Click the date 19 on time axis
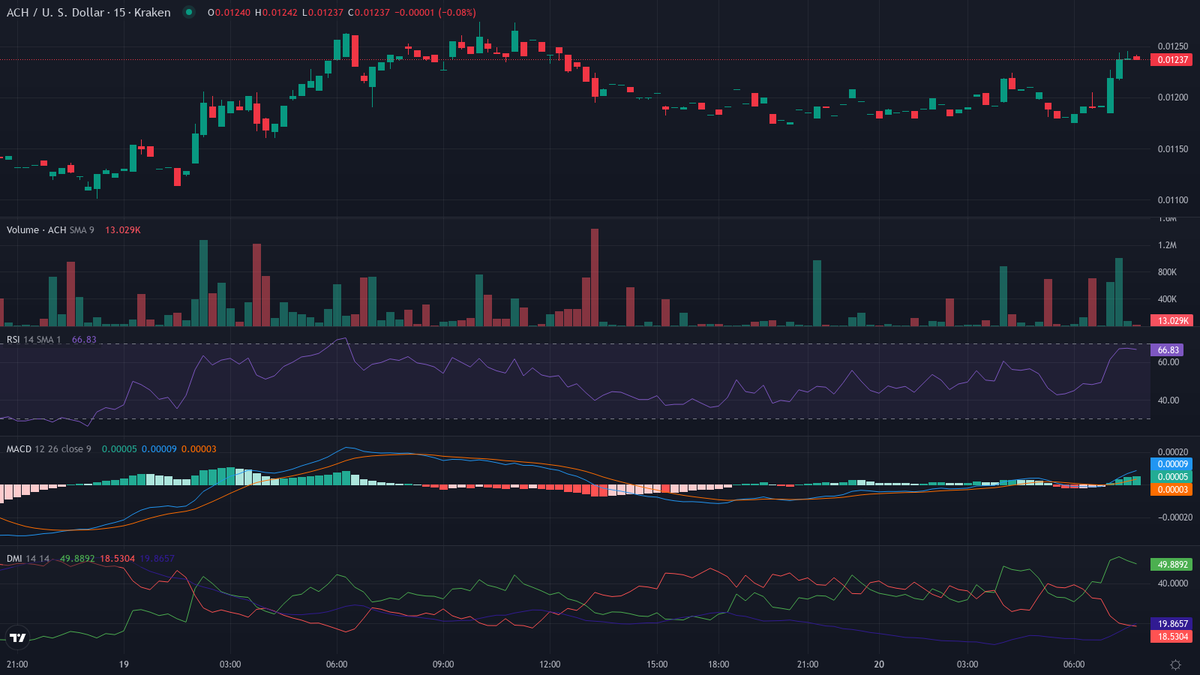1200x675 pixels. 123,664
